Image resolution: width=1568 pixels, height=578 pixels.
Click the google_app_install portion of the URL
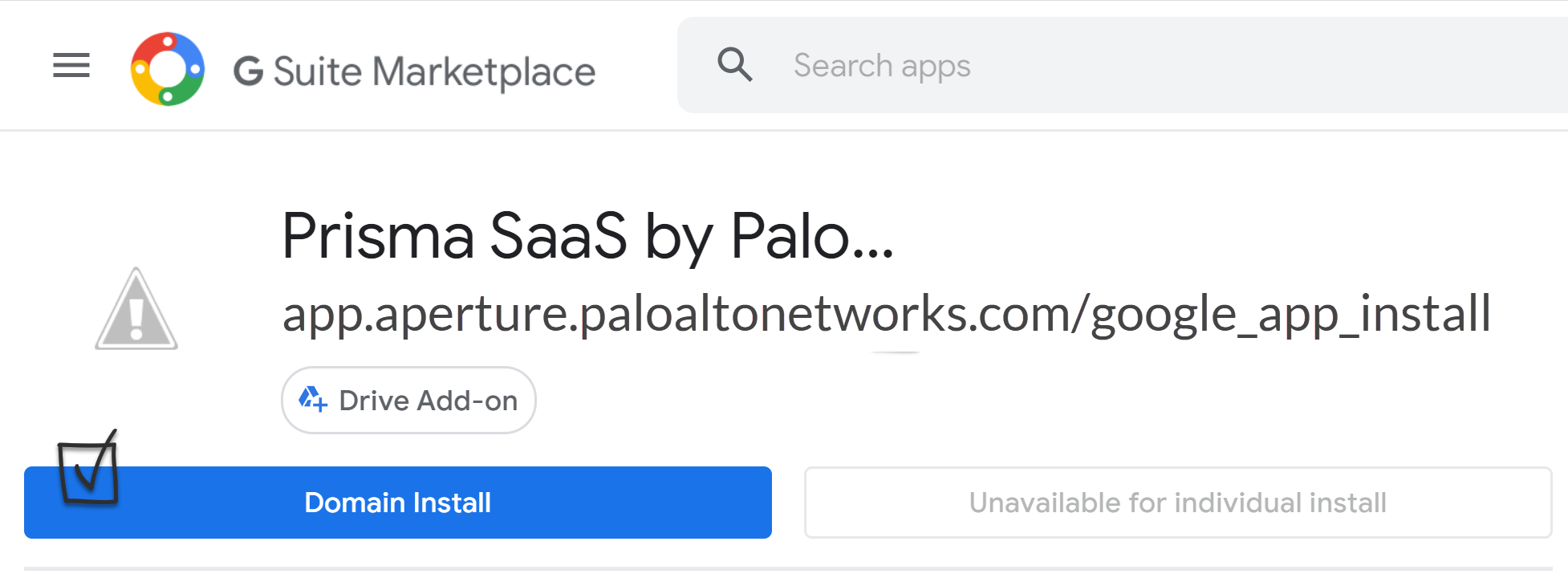click(x=1290, y=314)
